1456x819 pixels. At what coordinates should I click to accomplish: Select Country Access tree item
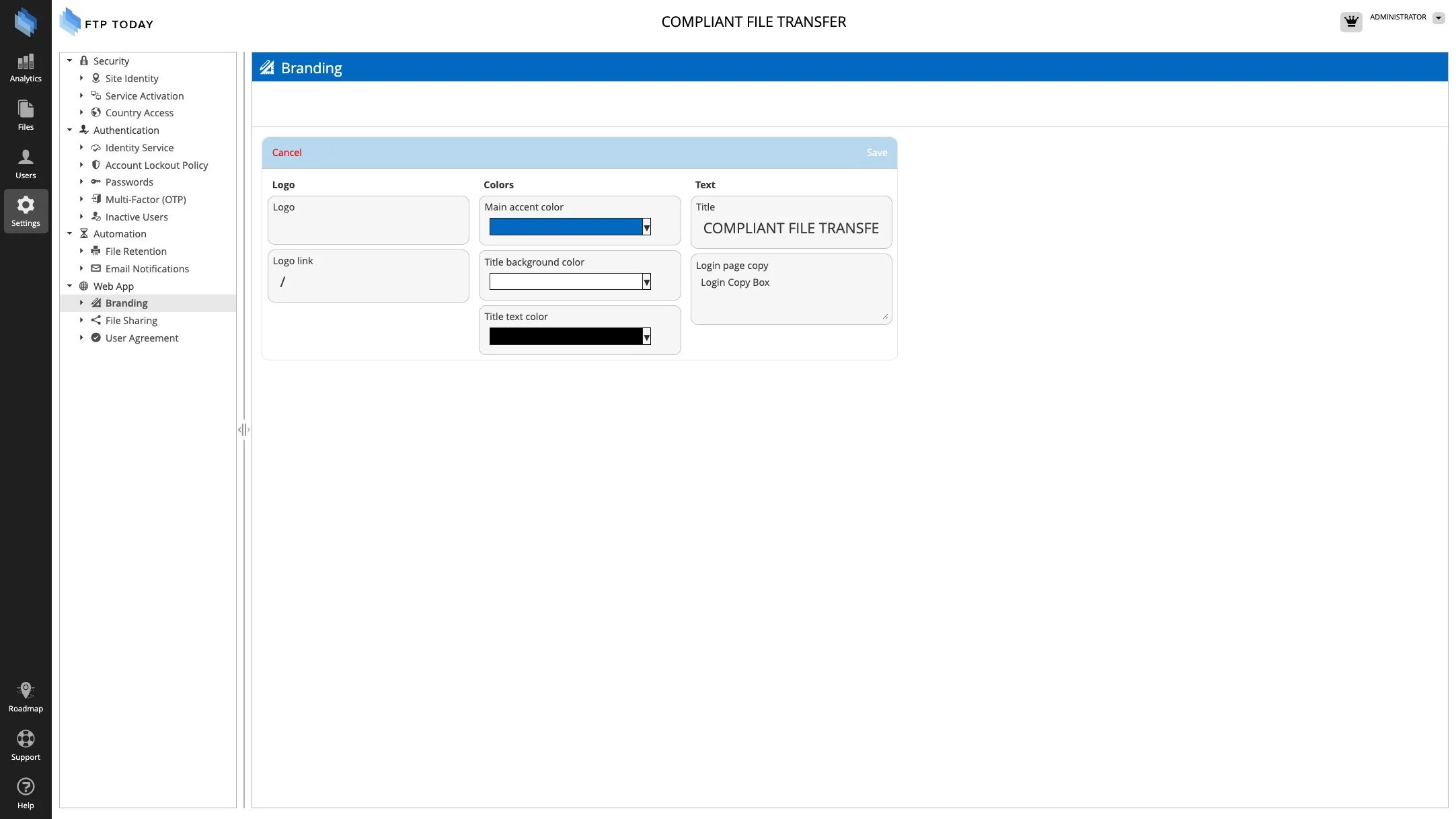click(139, 113)
